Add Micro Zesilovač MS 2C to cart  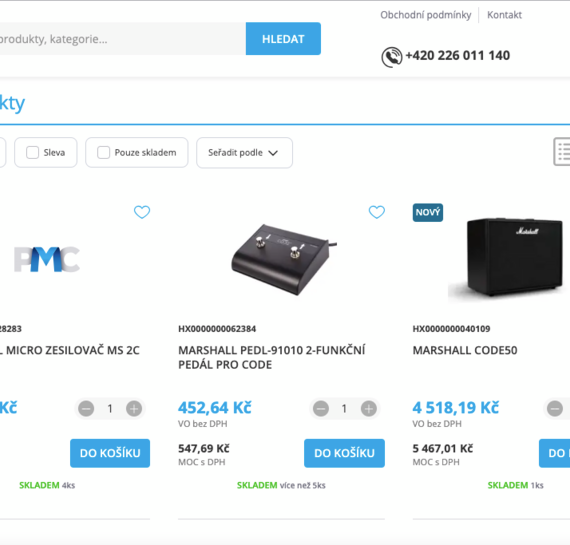[x=110, y=453]
